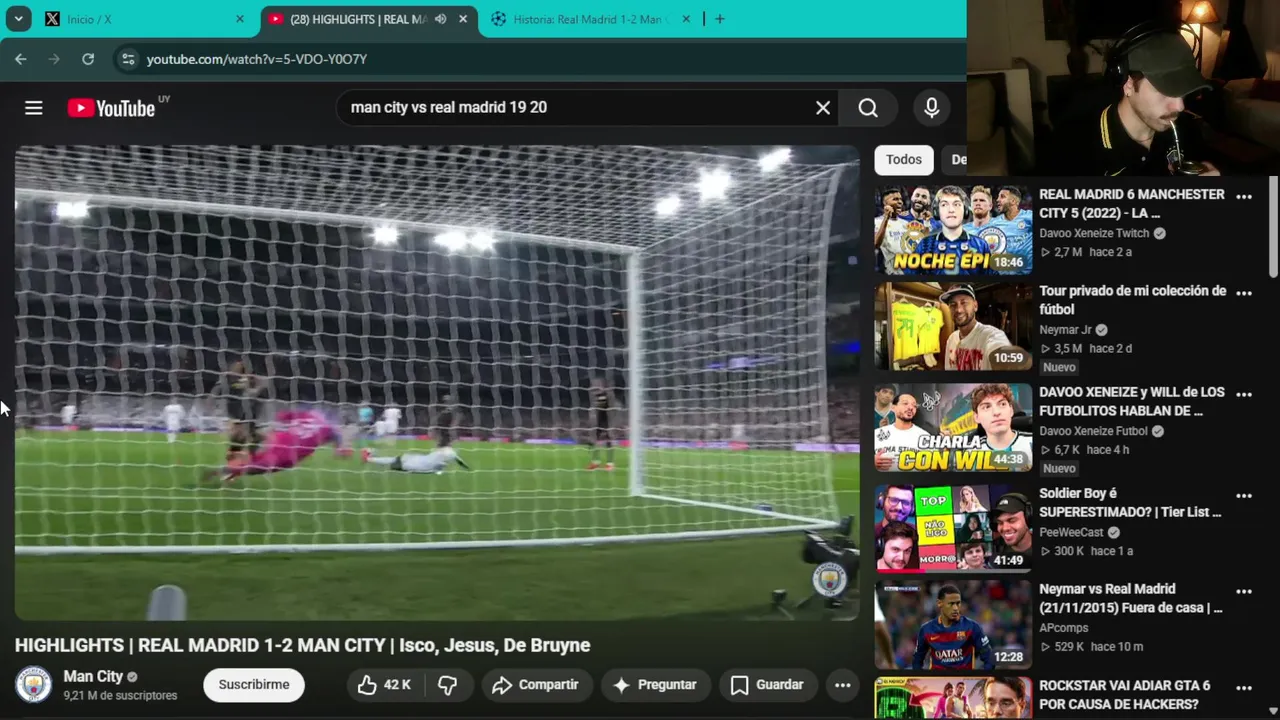The width and height of the screenshot is (1280, 720).
Task: Open more actions ellipsis under the video
Action: click(x=843, y=685)
